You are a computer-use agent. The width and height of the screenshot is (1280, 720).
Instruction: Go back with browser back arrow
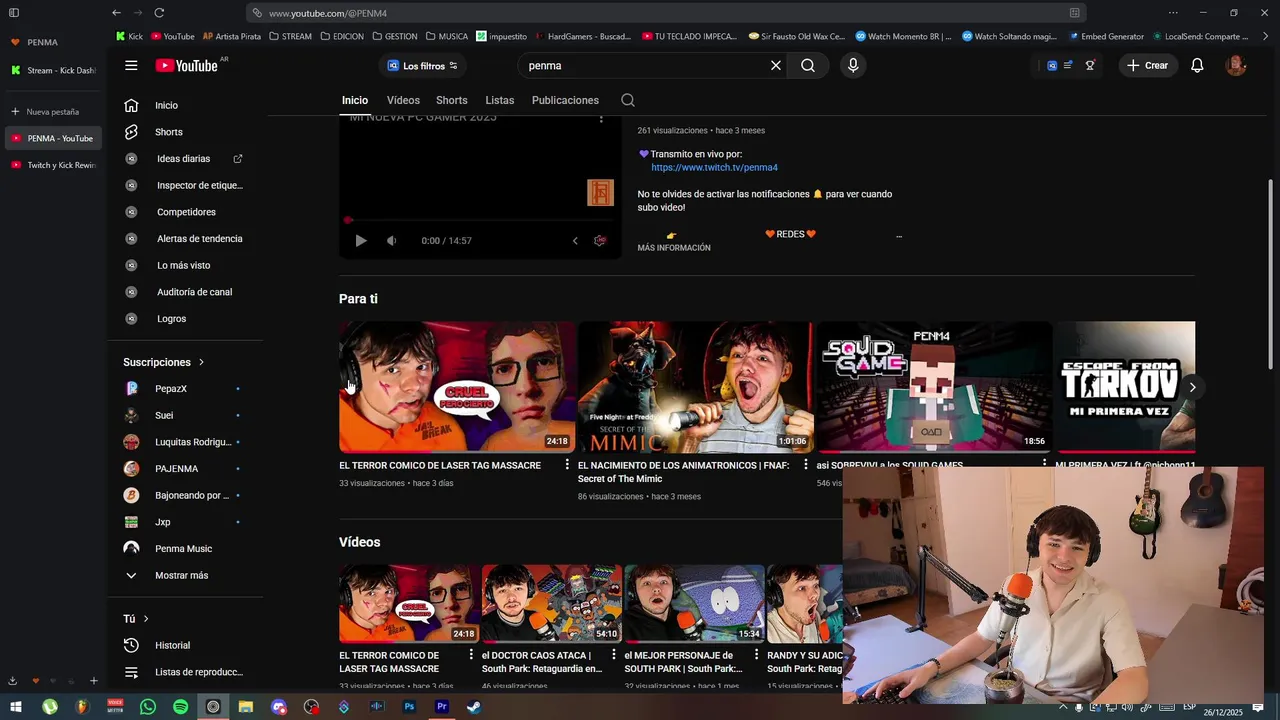click(x=117, y=13)
